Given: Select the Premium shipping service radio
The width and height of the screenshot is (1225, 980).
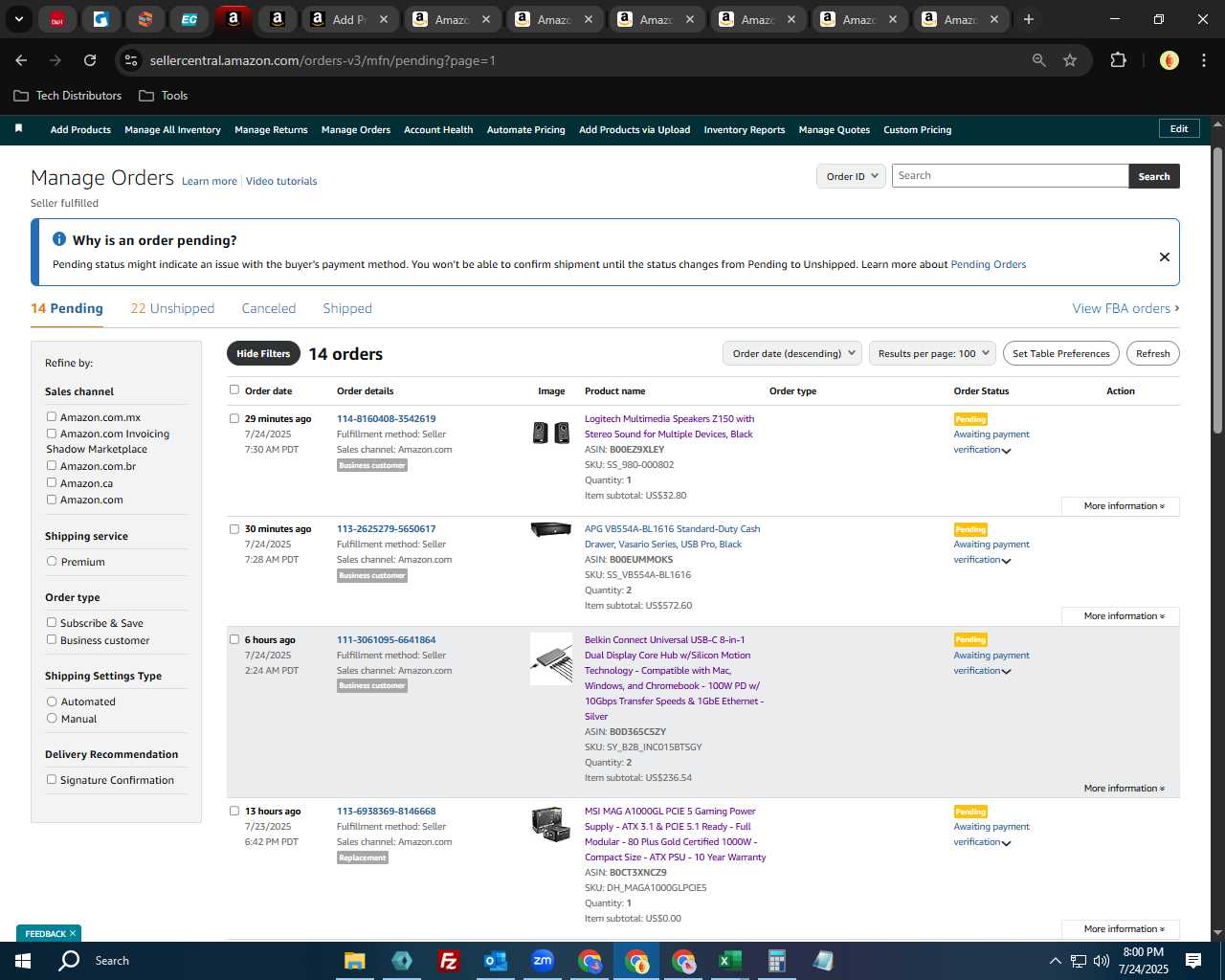Looking at the screenshot, I should (x=52, y=561).
